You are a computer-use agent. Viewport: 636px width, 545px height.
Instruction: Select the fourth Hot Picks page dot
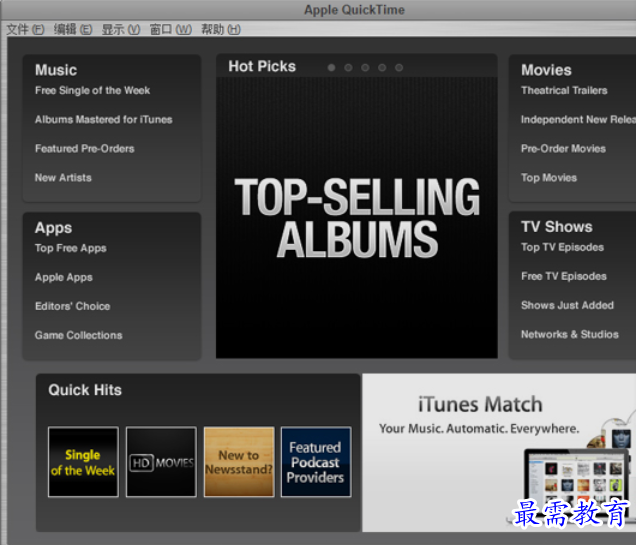(382, 68)
